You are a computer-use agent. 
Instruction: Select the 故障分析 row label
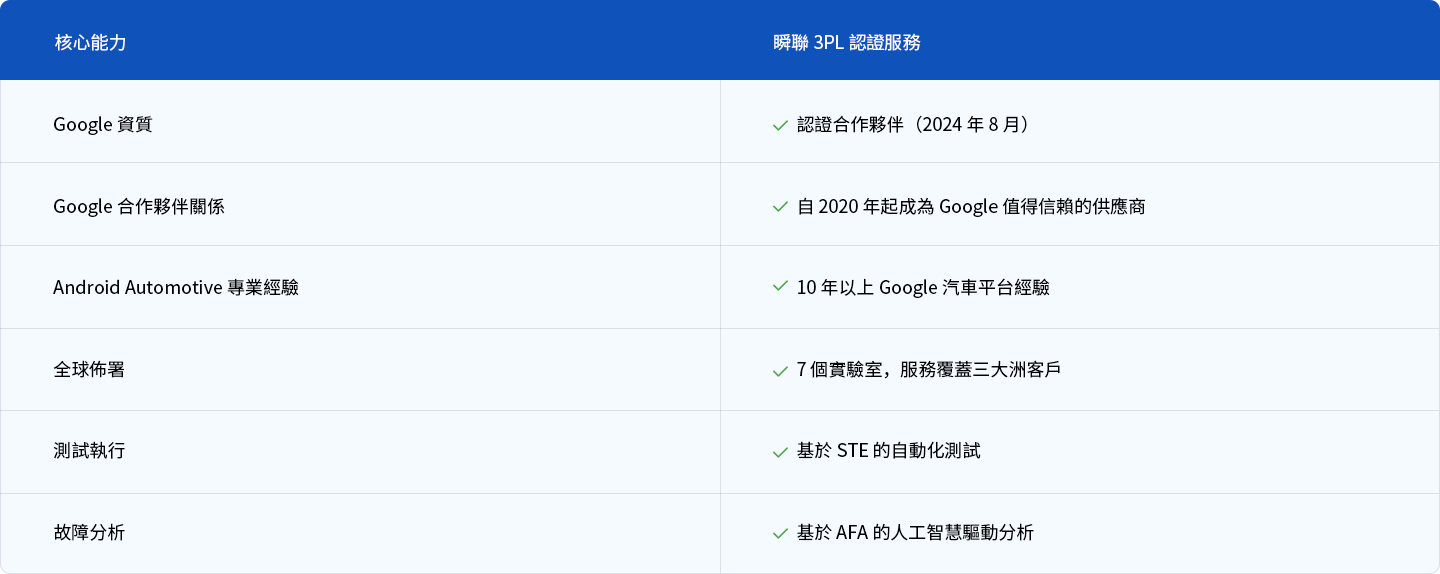(89, 533)
